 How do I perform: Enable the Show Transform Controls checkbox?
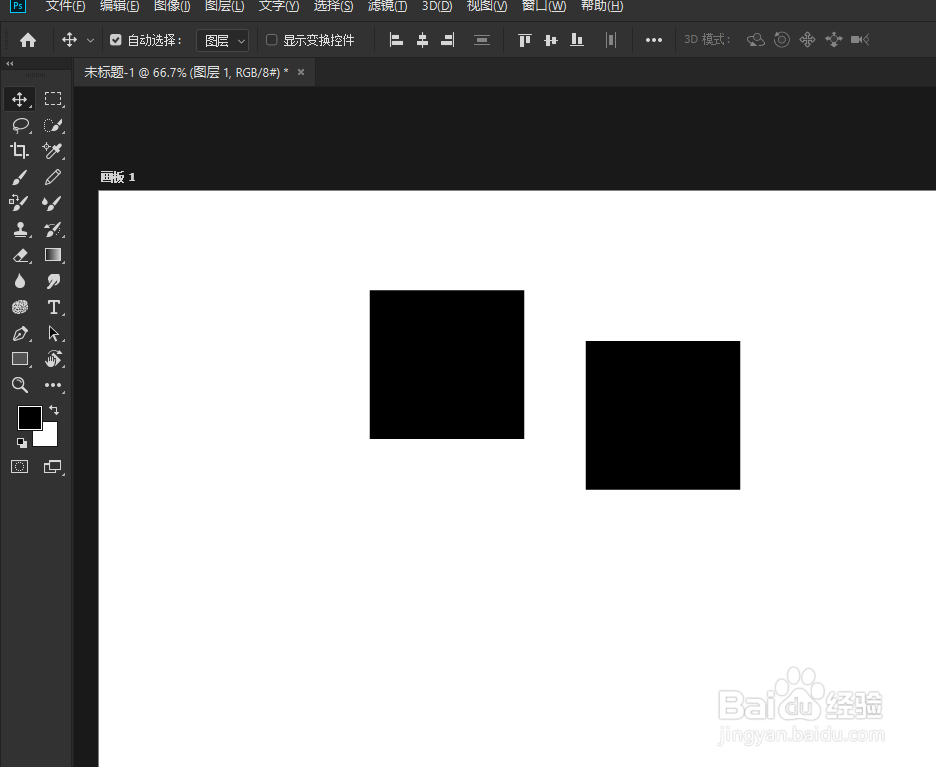[272, 40]
